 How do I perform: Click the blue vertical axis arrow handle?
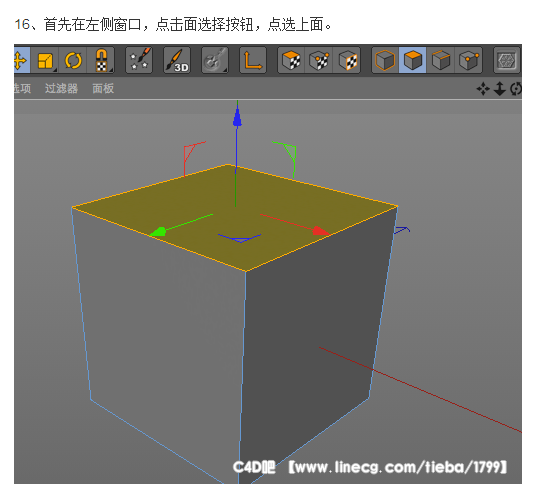click(x=237, y=117)
